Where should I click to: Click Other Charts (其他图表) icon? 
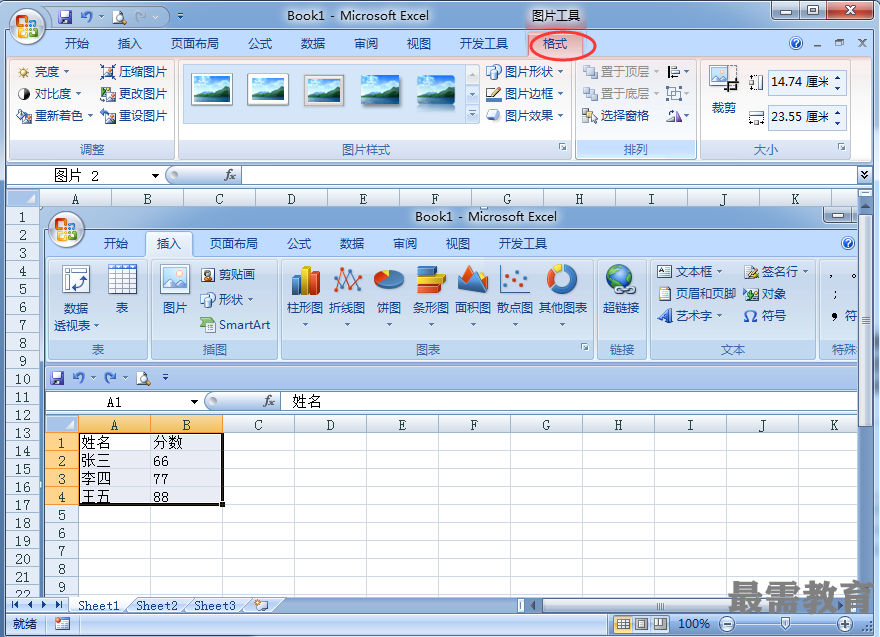562,296
